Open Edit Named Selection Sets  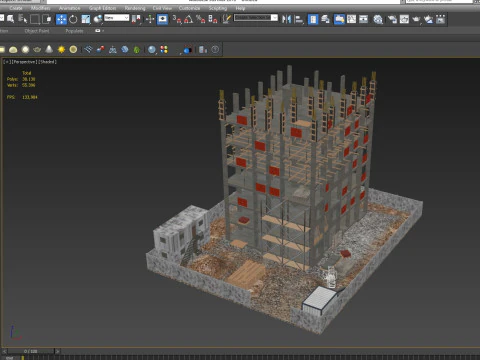(227, 19)
